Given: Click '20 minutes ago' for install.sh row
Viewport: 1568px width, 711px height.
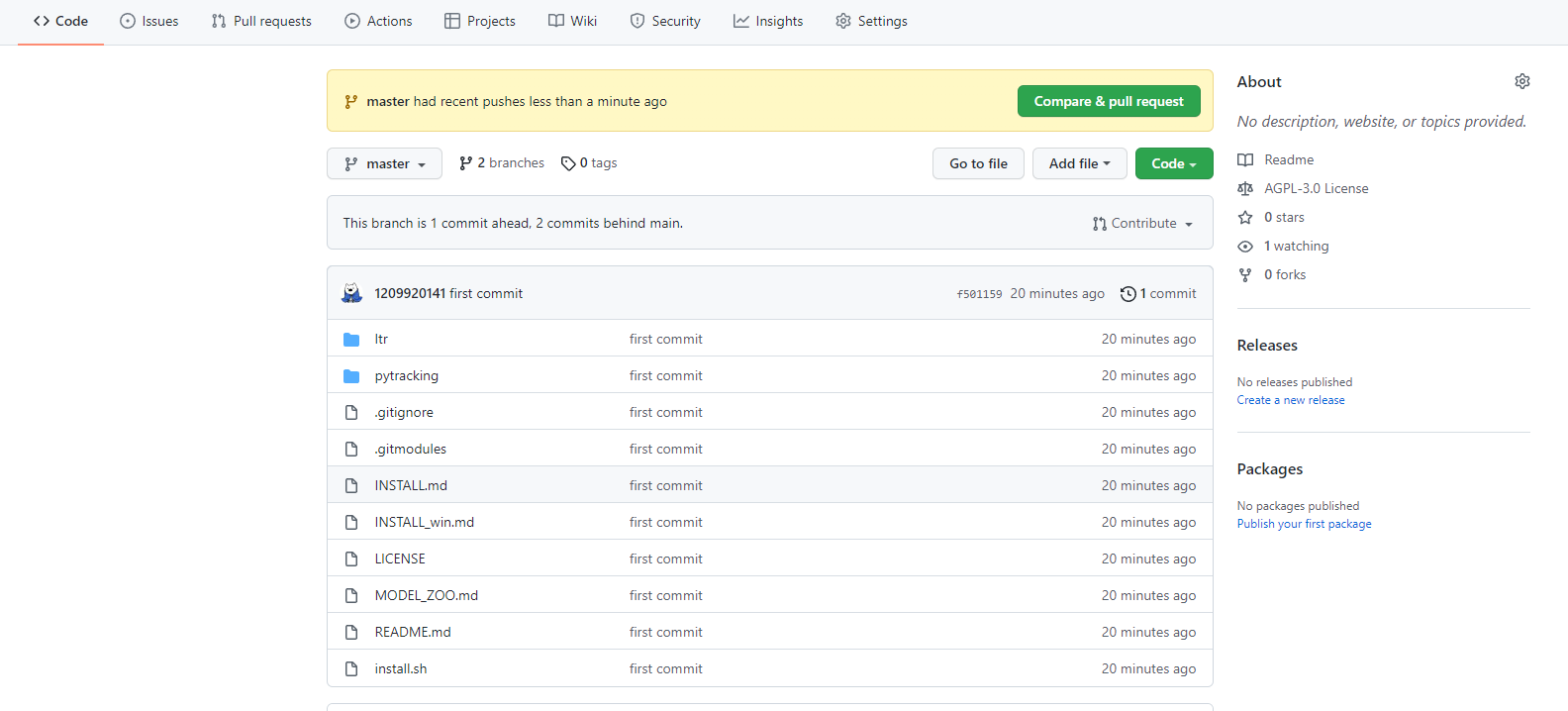Looking at the screenshot, I should (x=1148, y=668).
